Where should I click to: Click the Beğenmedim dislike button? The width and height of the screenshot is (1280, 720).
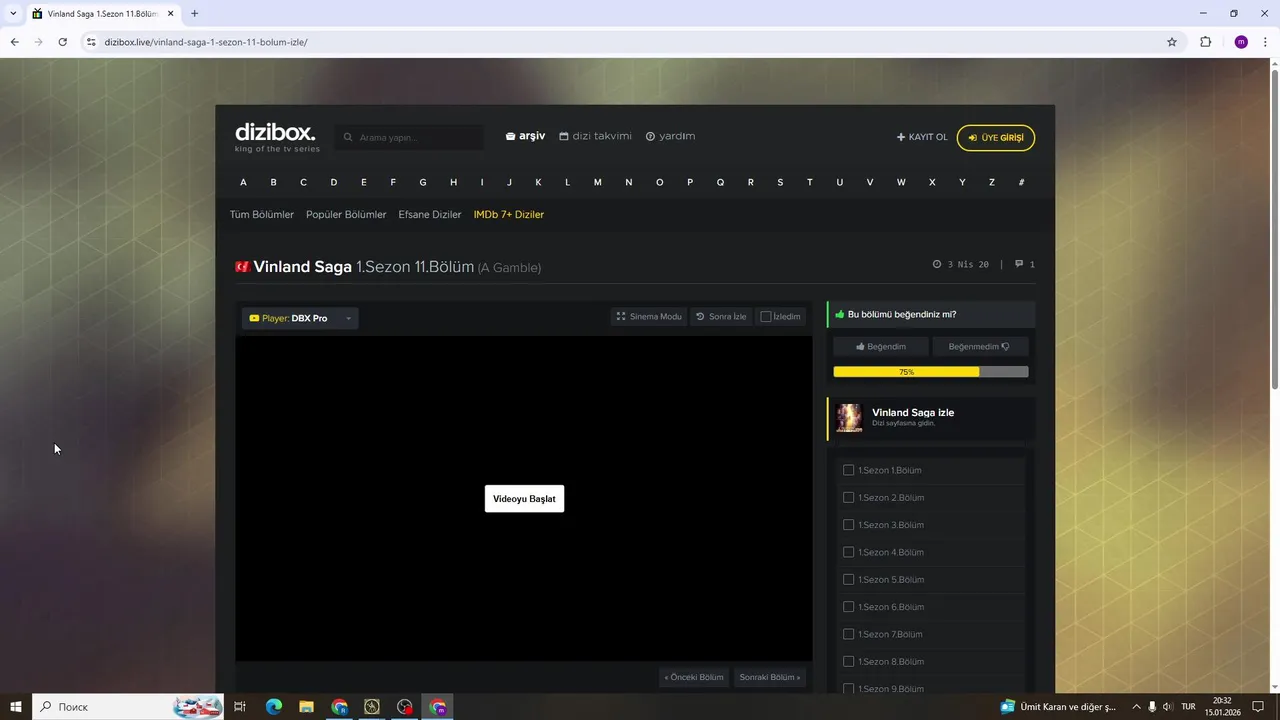(x=980, y=347)
